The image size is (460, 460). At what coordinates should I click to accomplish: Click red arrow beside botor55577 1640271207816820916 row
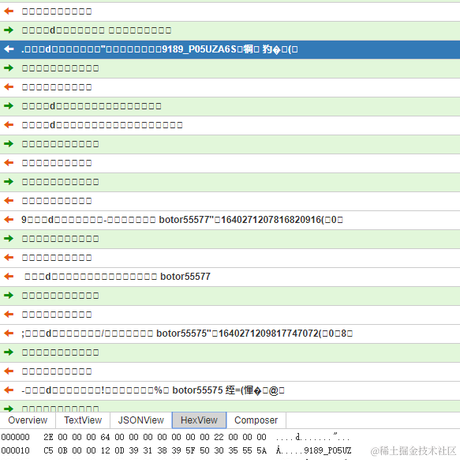(x=9, y=220)
